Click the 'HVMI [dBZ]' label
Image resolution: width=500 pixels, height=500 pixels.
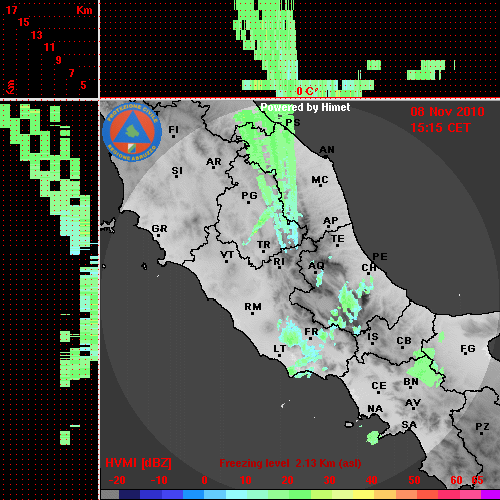point(138,463)
